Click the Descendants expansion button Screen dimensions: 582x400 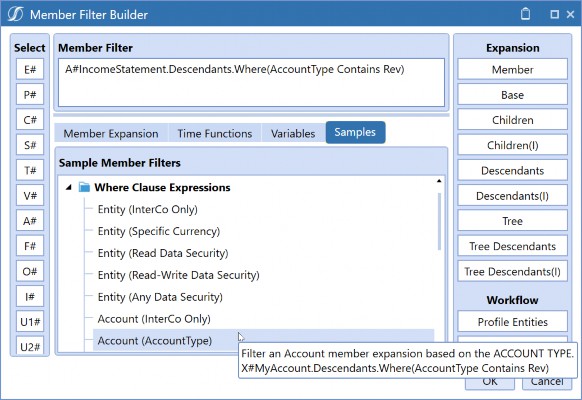pos(512,170)
